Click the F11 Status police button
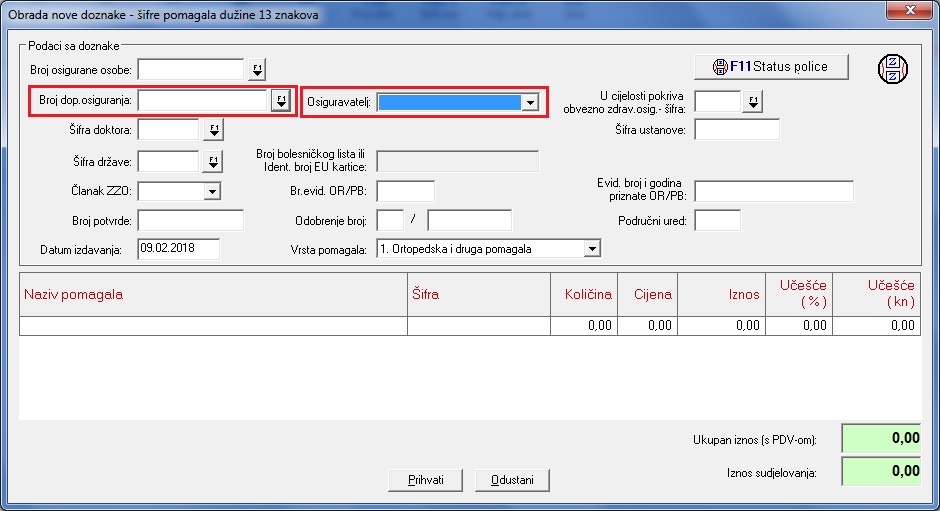Image resolution: width=940 pixels, height=511 pixels. 771,67
